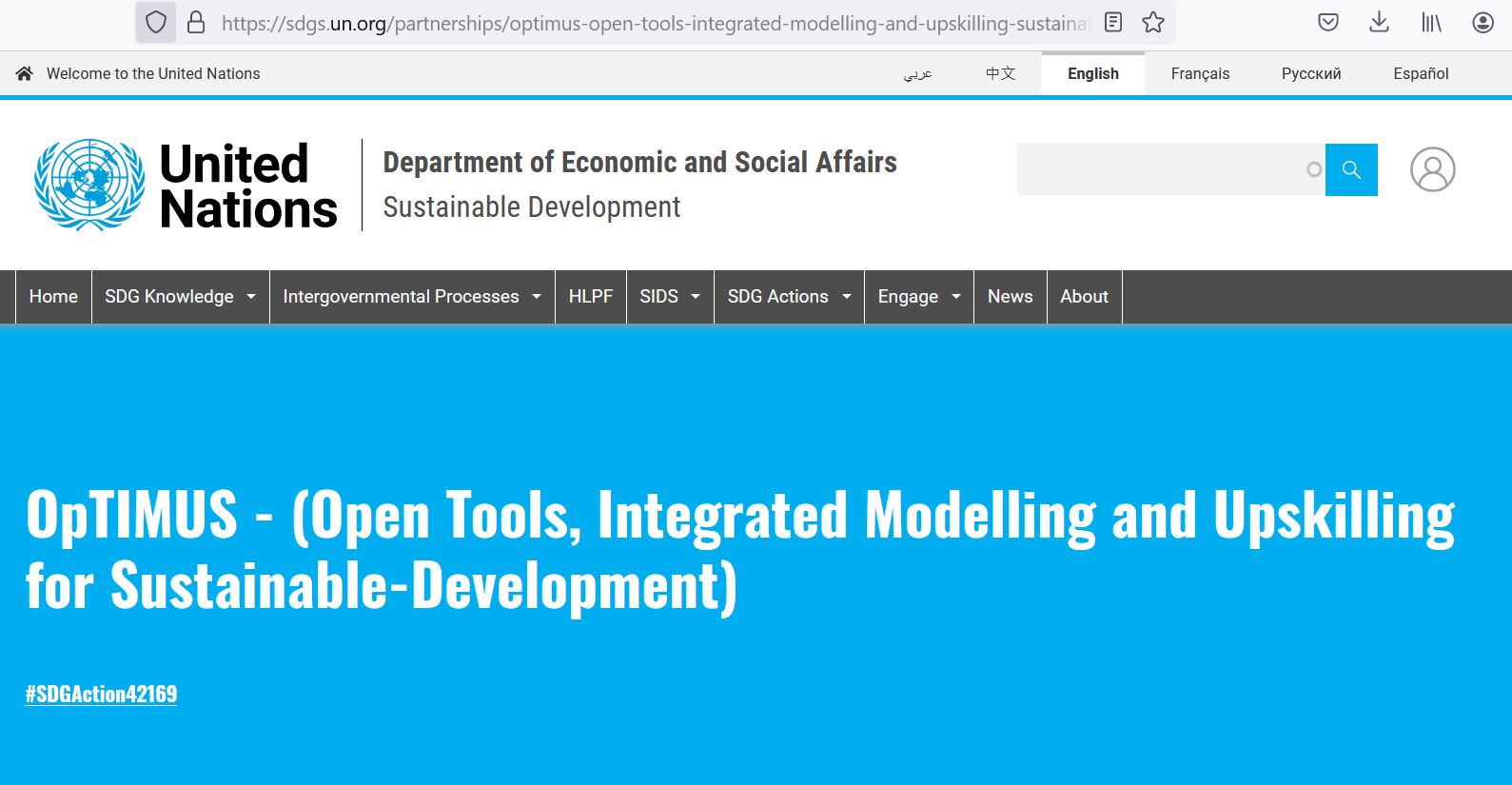This screenshot has width=1512, height=785.
Task: Expand the SDG Knowledge dropdown menu
Action: [180, 297]
